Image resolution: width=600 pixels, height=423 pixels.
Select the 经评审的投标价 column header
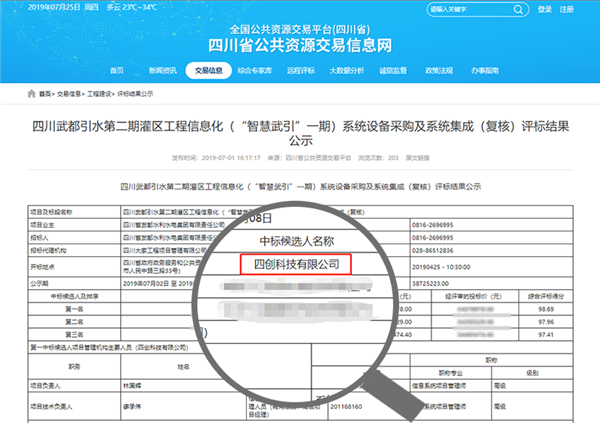(475, 296)
